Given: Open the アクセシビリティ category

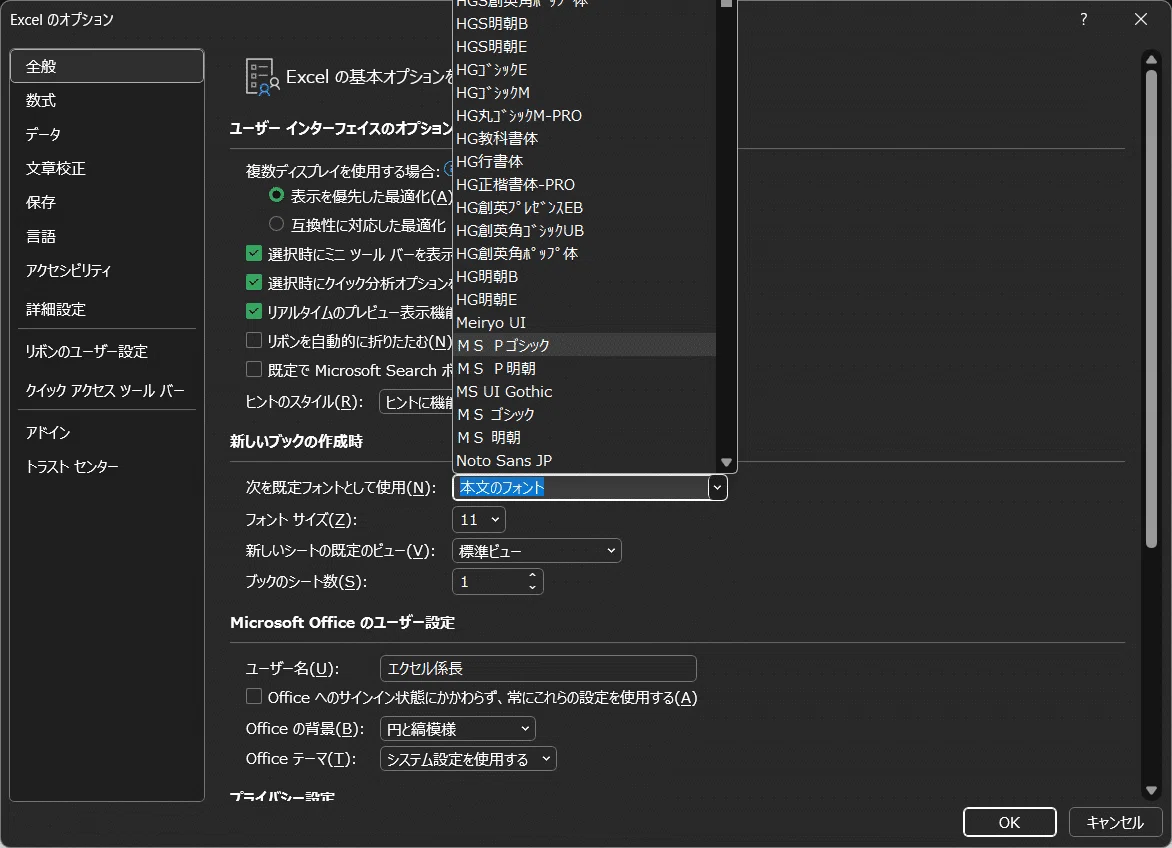Looking at the screenshot, I should 107,270.
